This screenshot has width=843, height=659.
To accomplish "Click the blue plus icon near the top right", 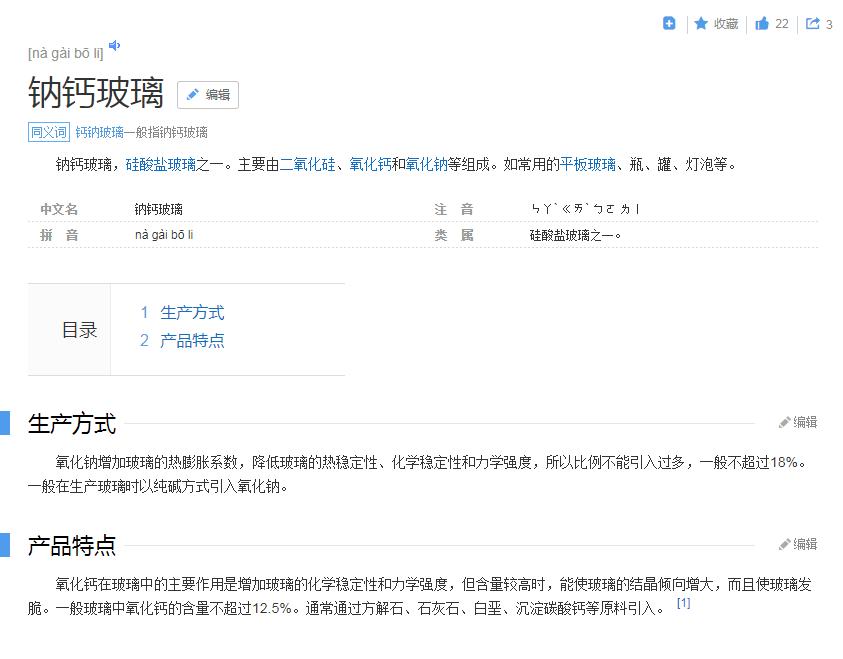I will click(668, 22).
